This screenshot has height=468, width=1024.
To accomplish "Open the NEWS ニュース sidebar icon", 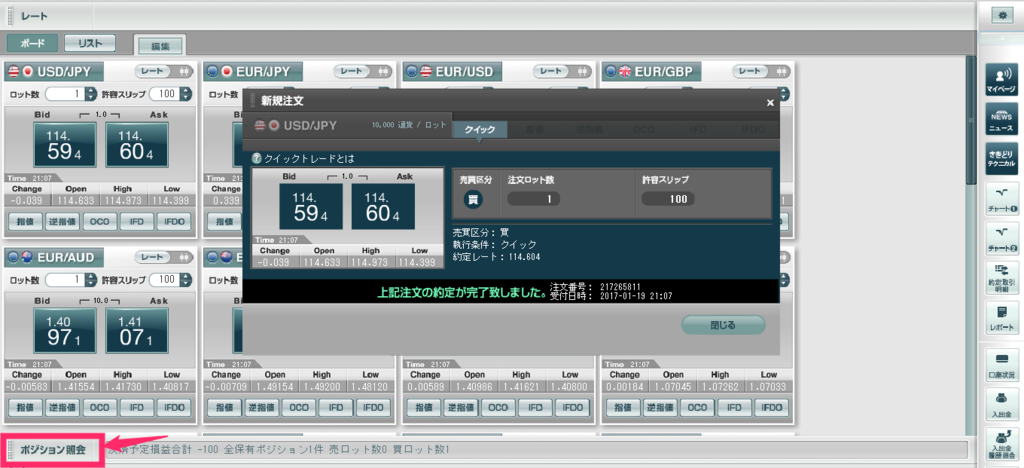I will pos(1001,119).
